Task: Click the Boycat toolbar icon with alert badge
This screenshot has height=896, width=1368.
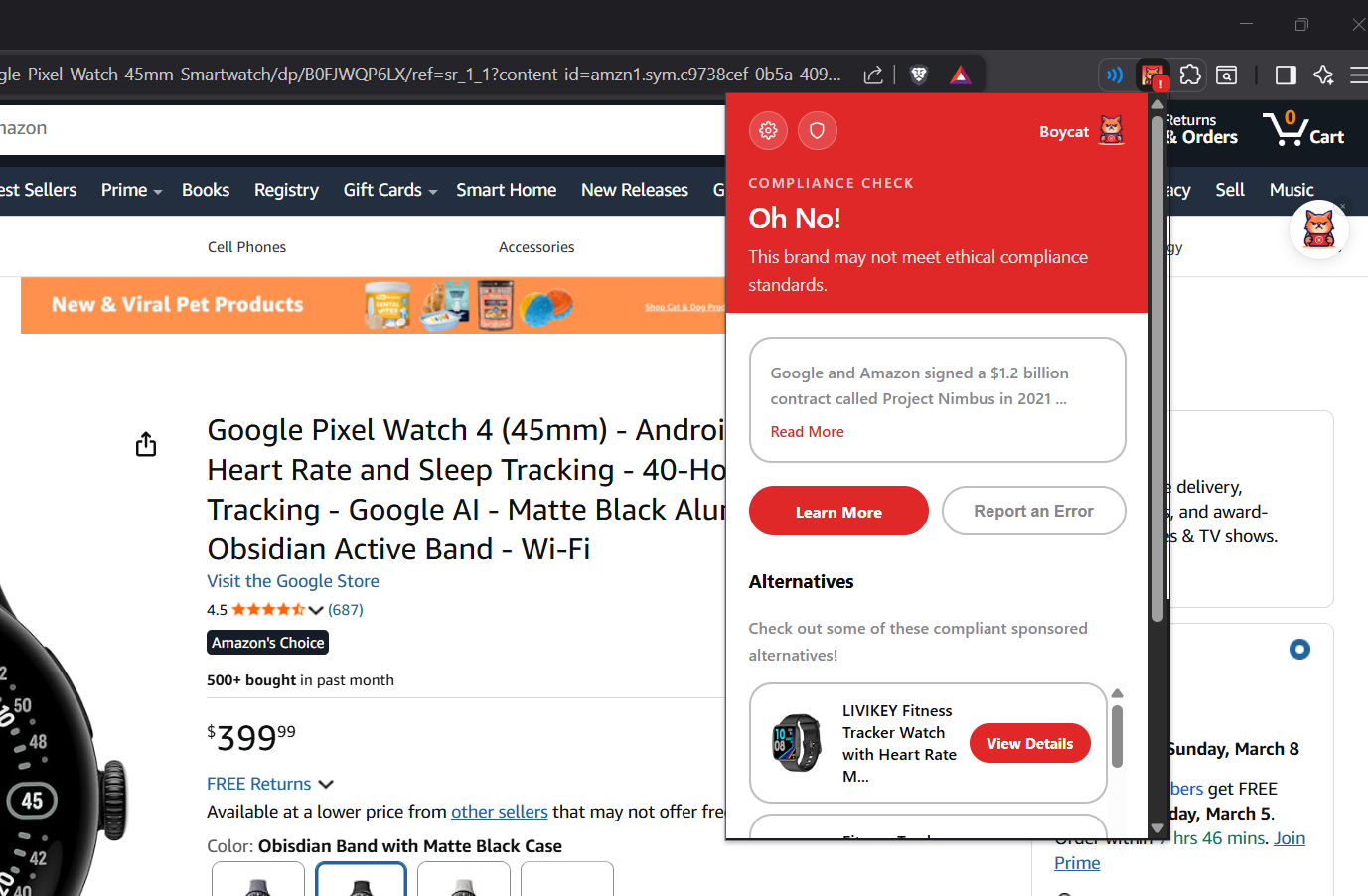Action: [1152, 75]
